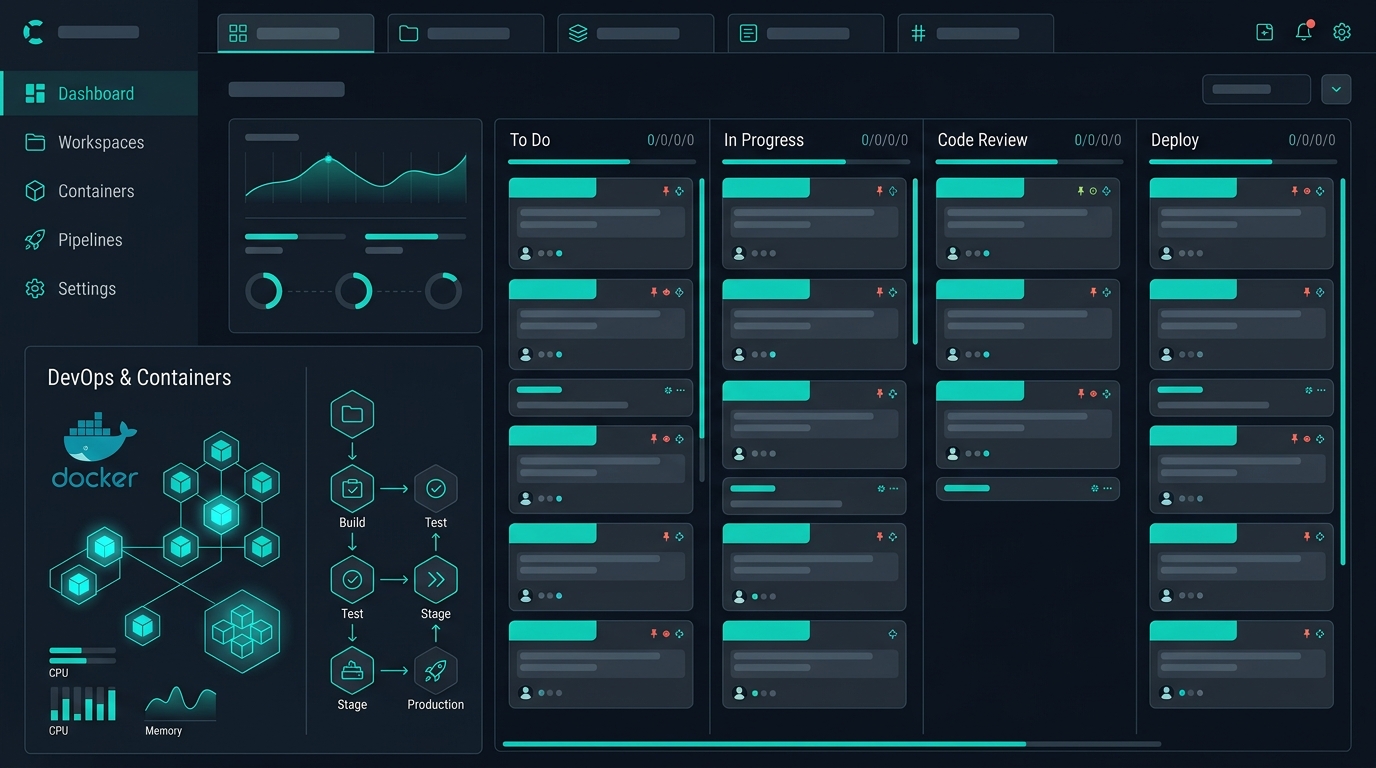Viewport: 1376px width, 768px height.
Task: Click the 0/0/0/0 counter beside Code Review
Action: 1098,140
